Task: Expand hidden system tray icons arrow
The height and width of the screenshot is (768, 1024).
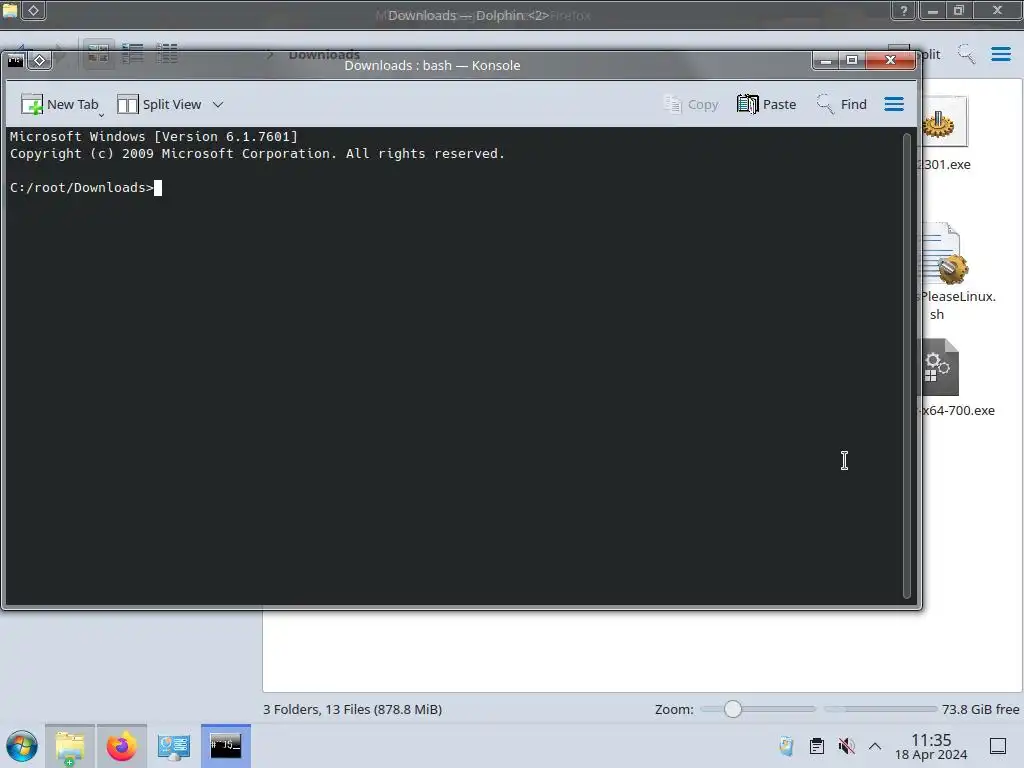Action: pos(875,746)
